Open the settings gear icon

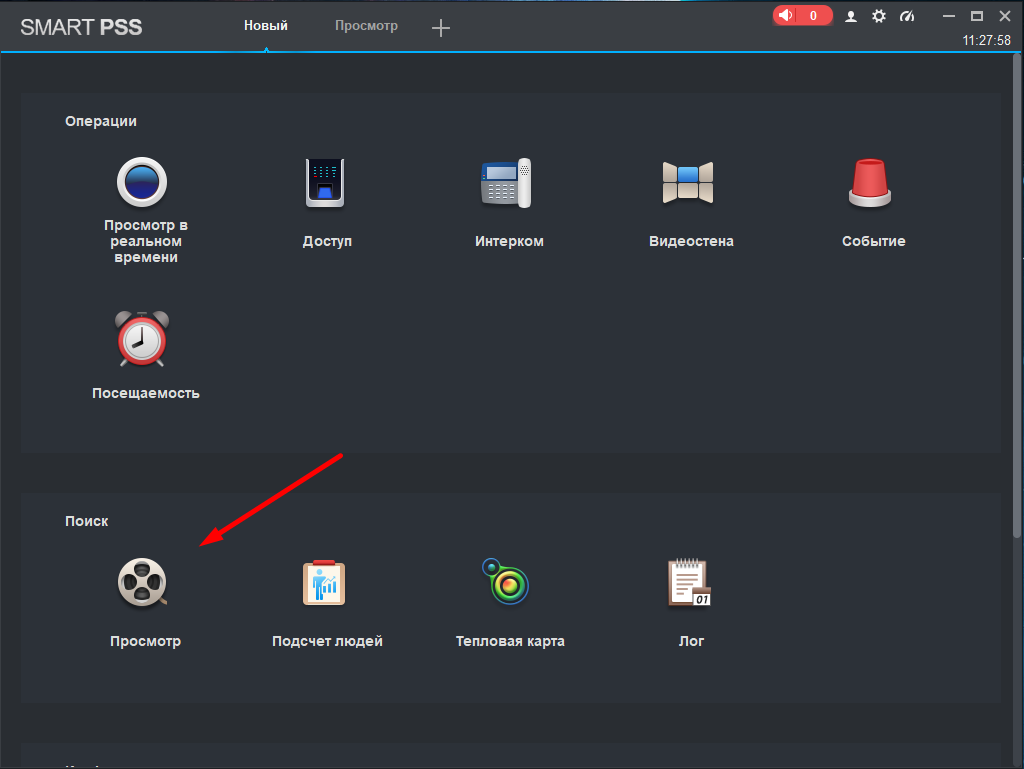[879, 16]
